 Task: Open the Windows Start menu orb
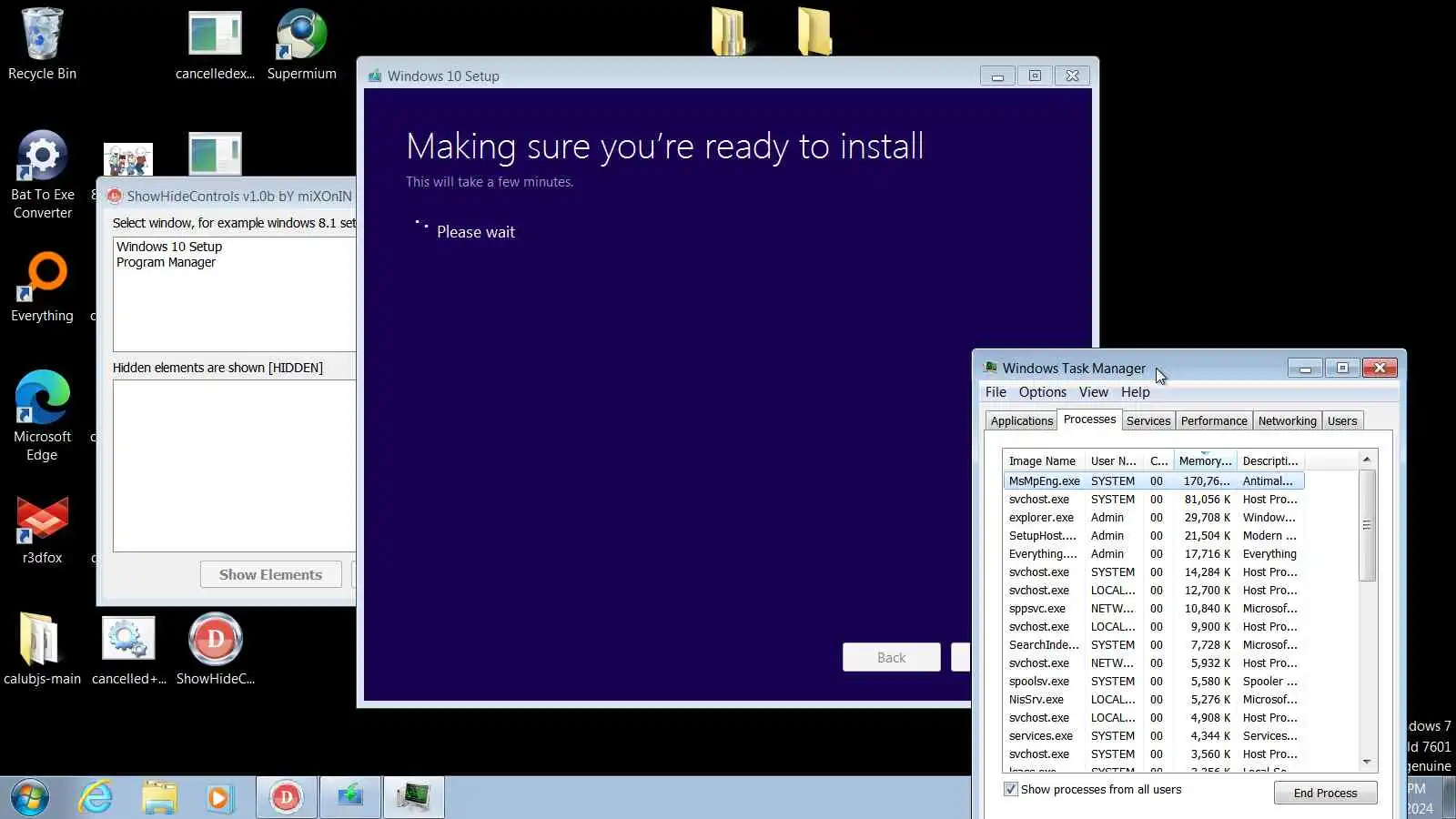click(30, 798)
